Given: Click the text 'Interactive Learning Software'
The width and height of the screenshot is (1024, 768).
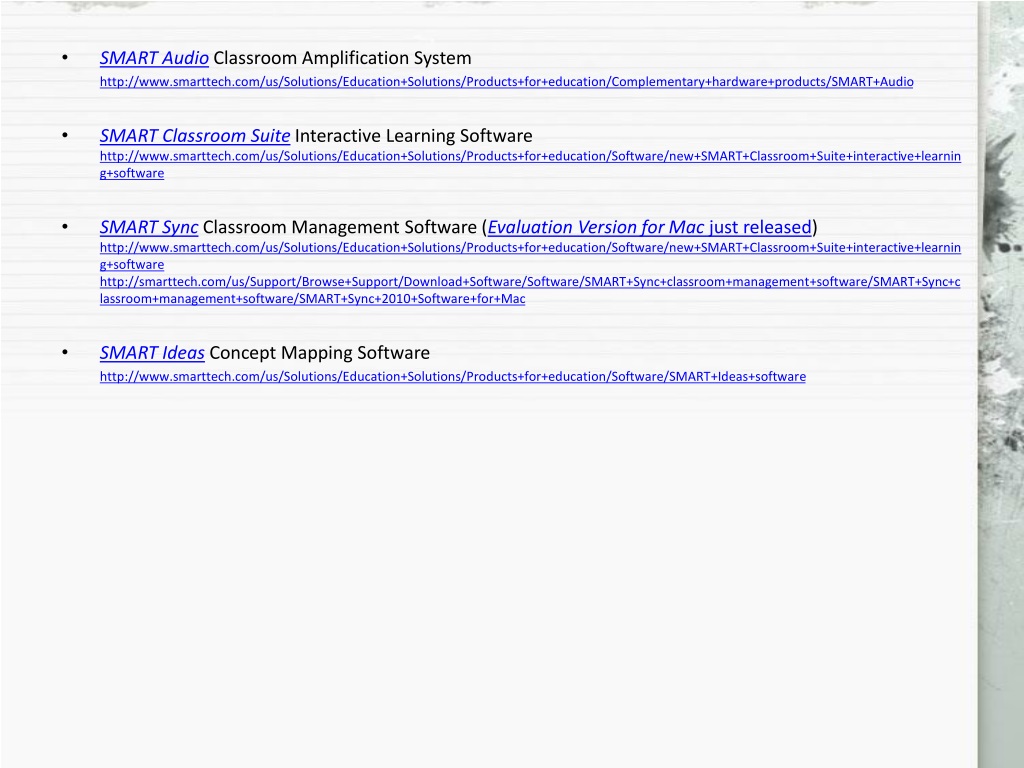Looking at the screenshot, I should click(x=413, y=136).
